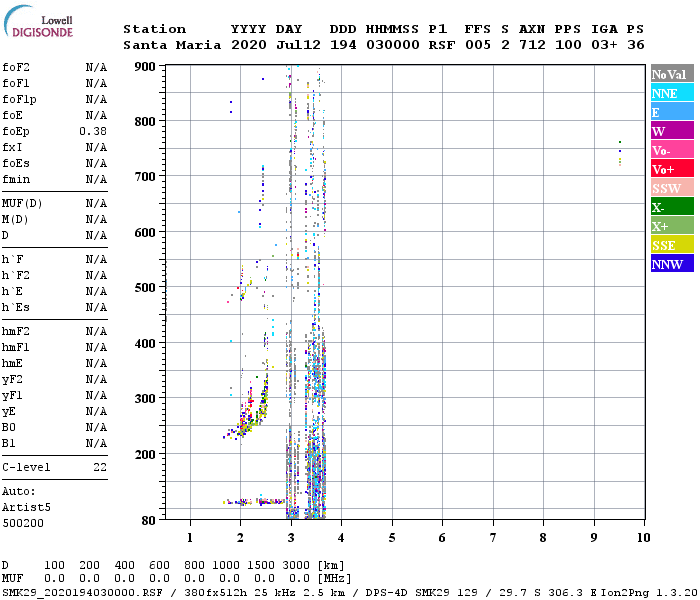This screenshot has width=700, height=600.
Task: Click the hmF2 parameter label
Action: click(16, 331)
